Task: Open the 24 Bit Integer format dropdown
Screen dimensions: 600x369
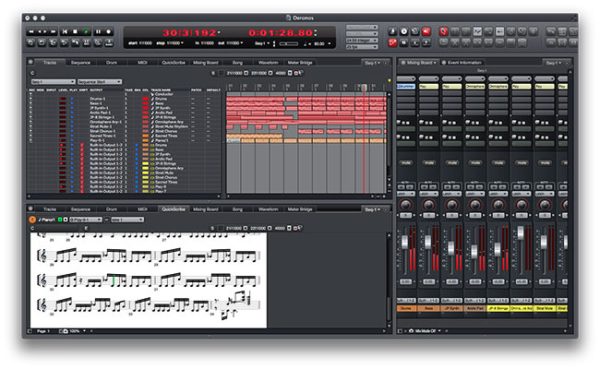Action: [362, 40]
